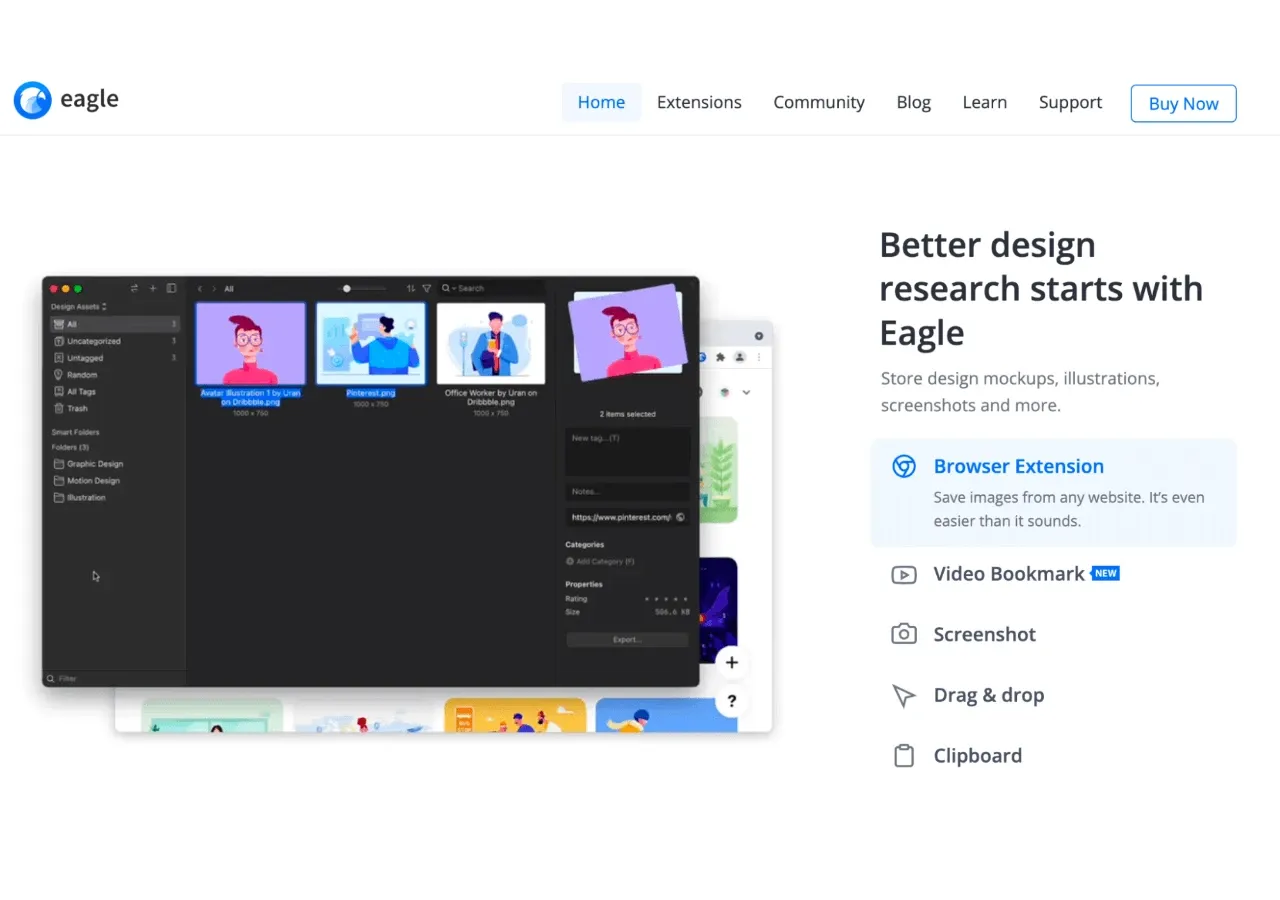The image size is (1280, 900).
Task: Select the Avatar Illustration 1 thumbnail
Action: [x=251, y=344]
